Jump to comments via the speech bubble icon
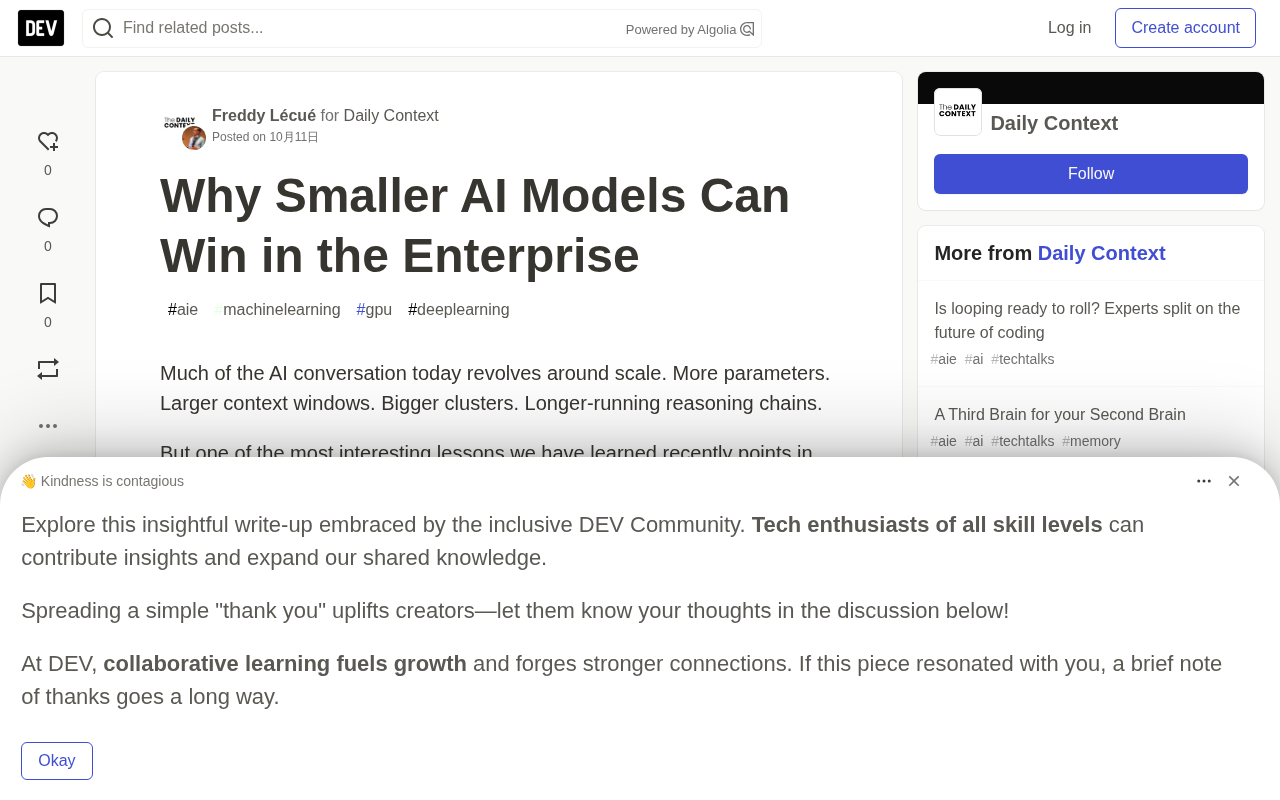The width and height of the screenshot is (1280, 800). point(48,218)
